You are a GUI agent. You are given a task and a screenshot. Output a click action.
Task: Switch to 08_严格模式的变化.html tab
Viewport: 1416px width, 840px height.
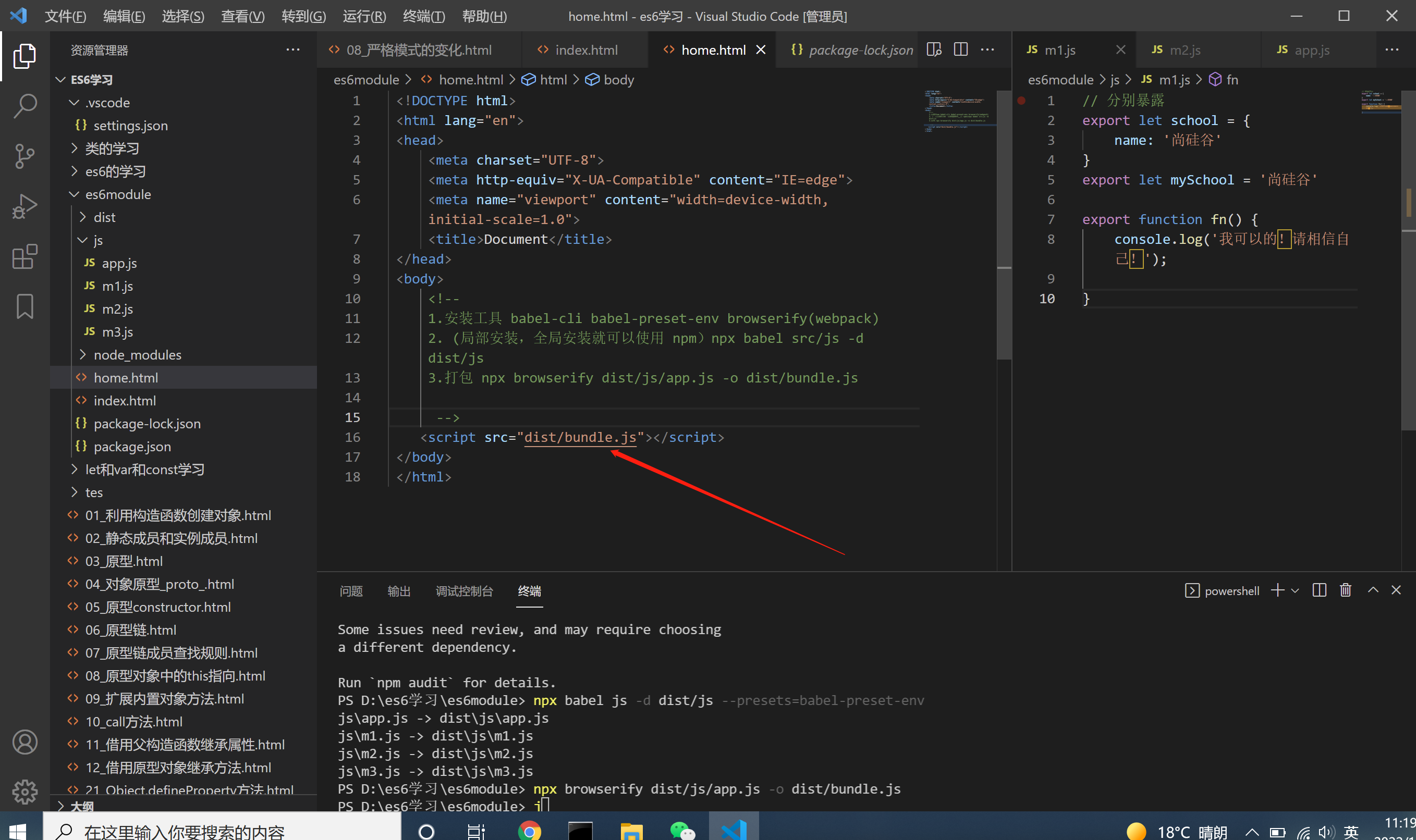point(419,50)
